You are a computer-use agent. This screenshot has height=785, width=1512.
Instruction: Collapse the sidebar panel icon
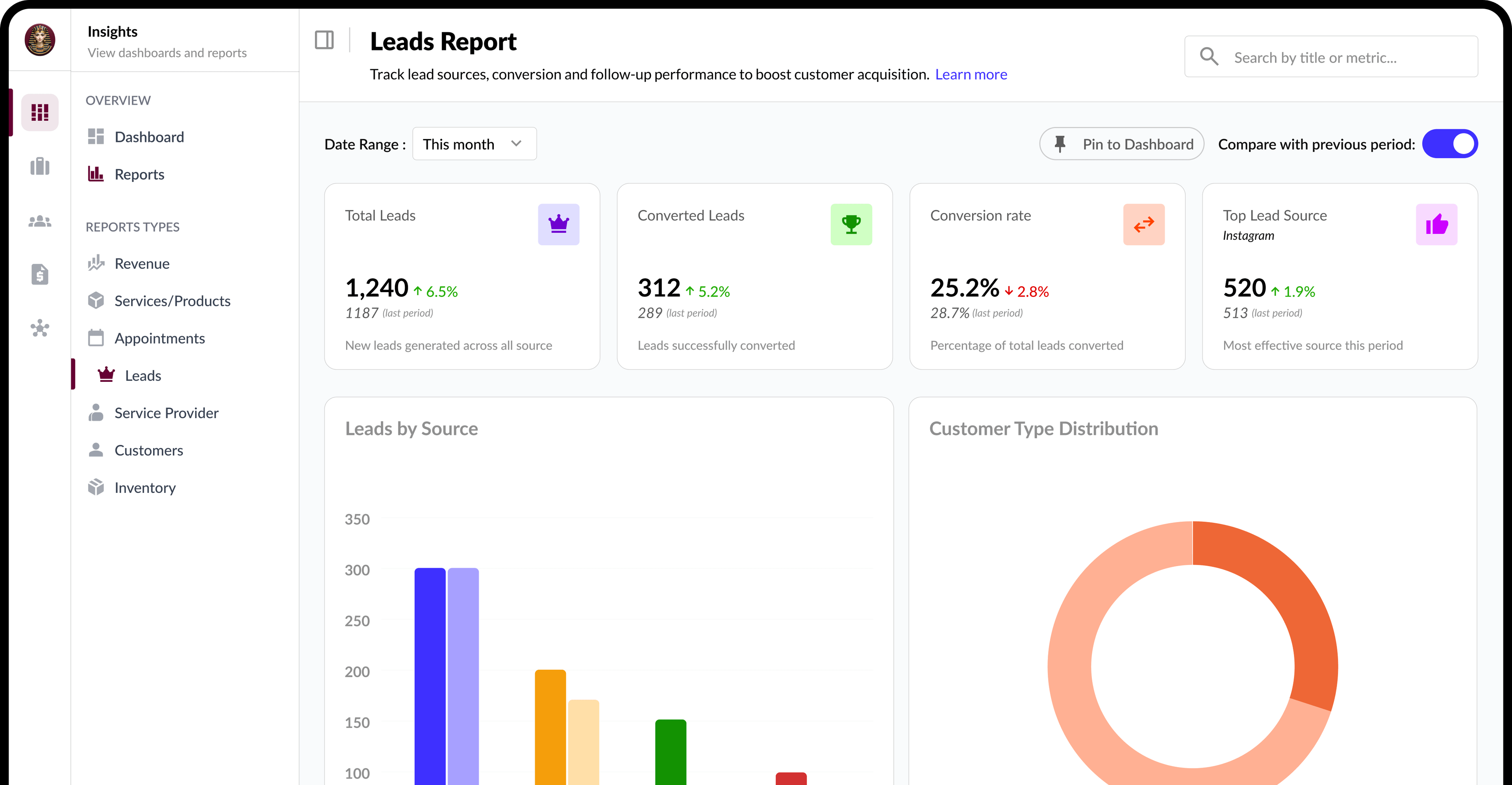pos(324,40)
